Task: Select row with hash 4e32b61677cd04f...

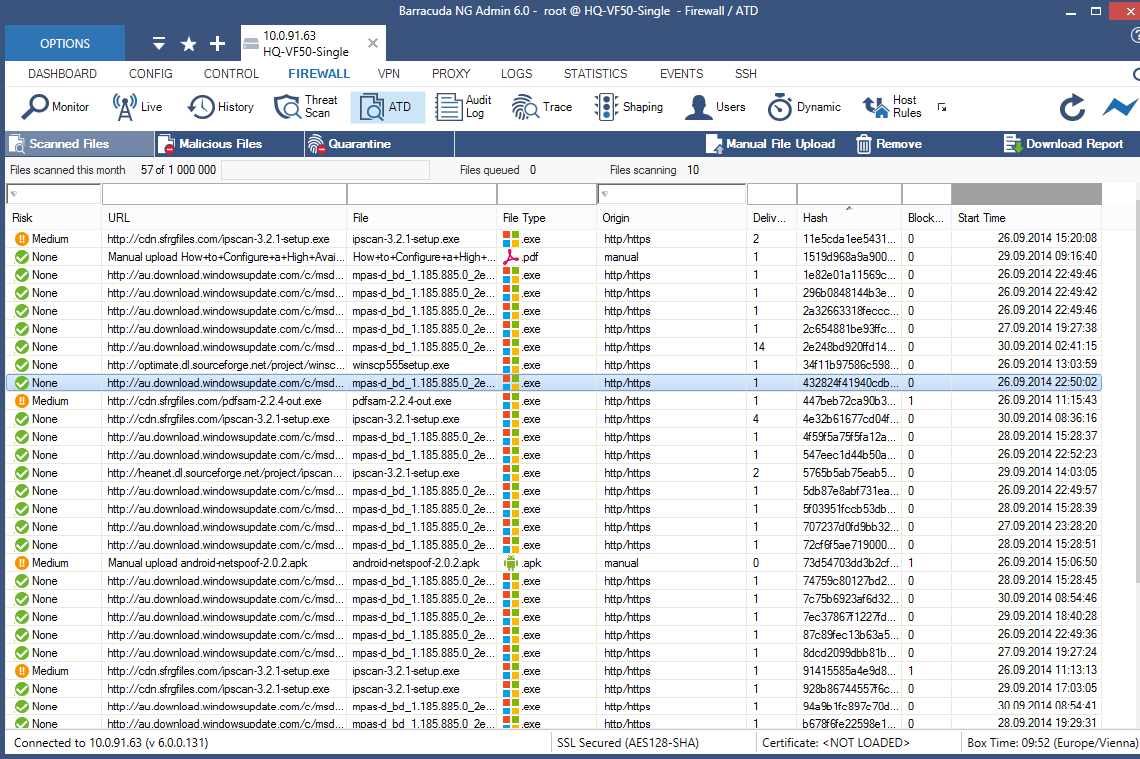Action: click(x=553, y=419)
